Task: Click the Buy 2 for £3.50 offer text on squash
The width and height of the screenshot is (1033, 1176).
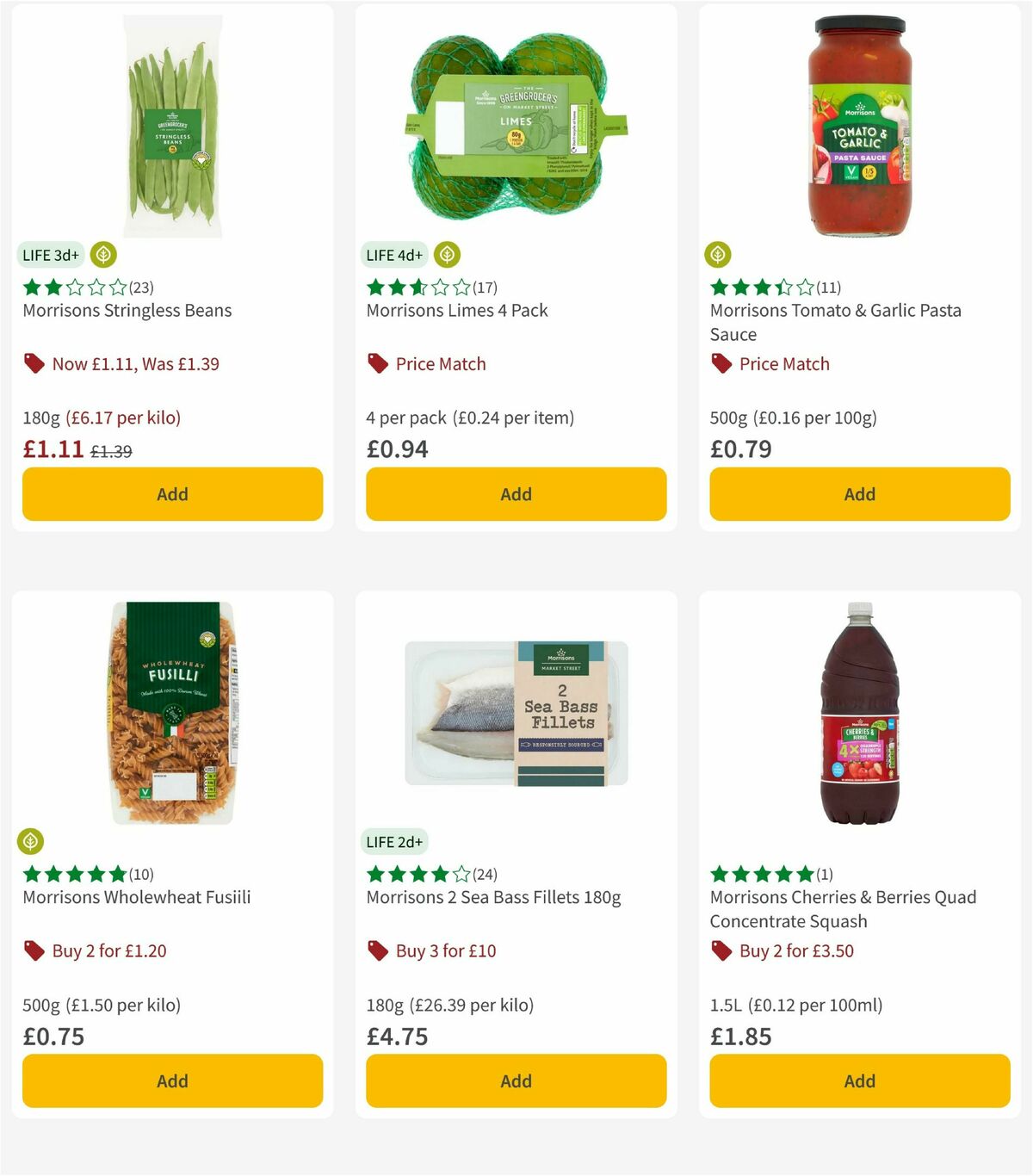Action: [795, 950]
